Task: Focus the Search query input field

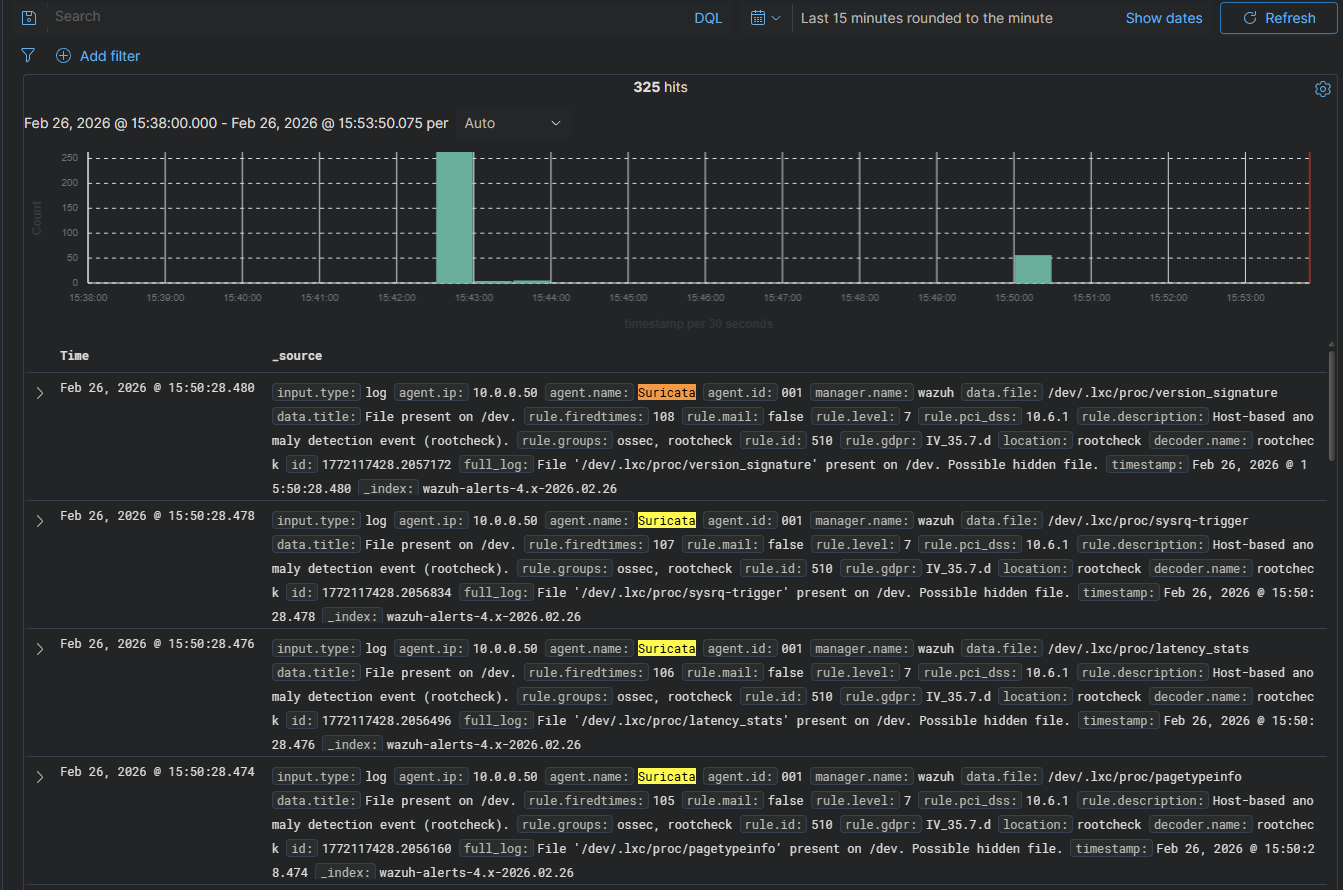Action: pos(360,17)
